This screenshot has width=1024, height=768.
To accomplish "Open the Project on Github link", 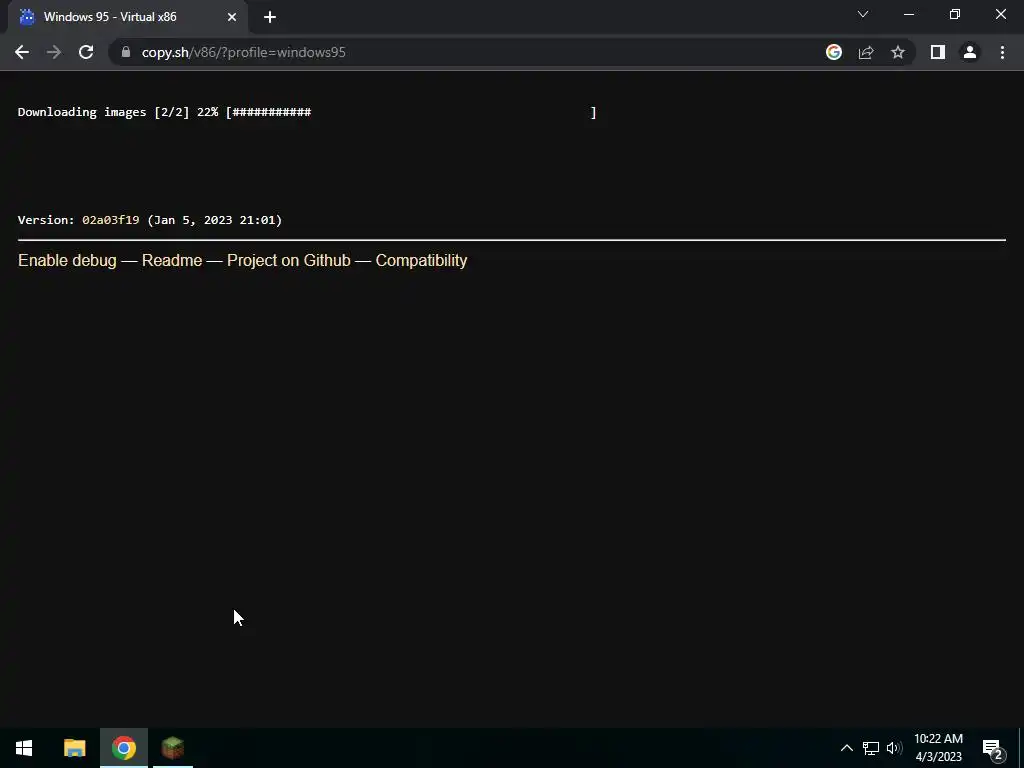I will pyautogui.click(x=289, y=261).
